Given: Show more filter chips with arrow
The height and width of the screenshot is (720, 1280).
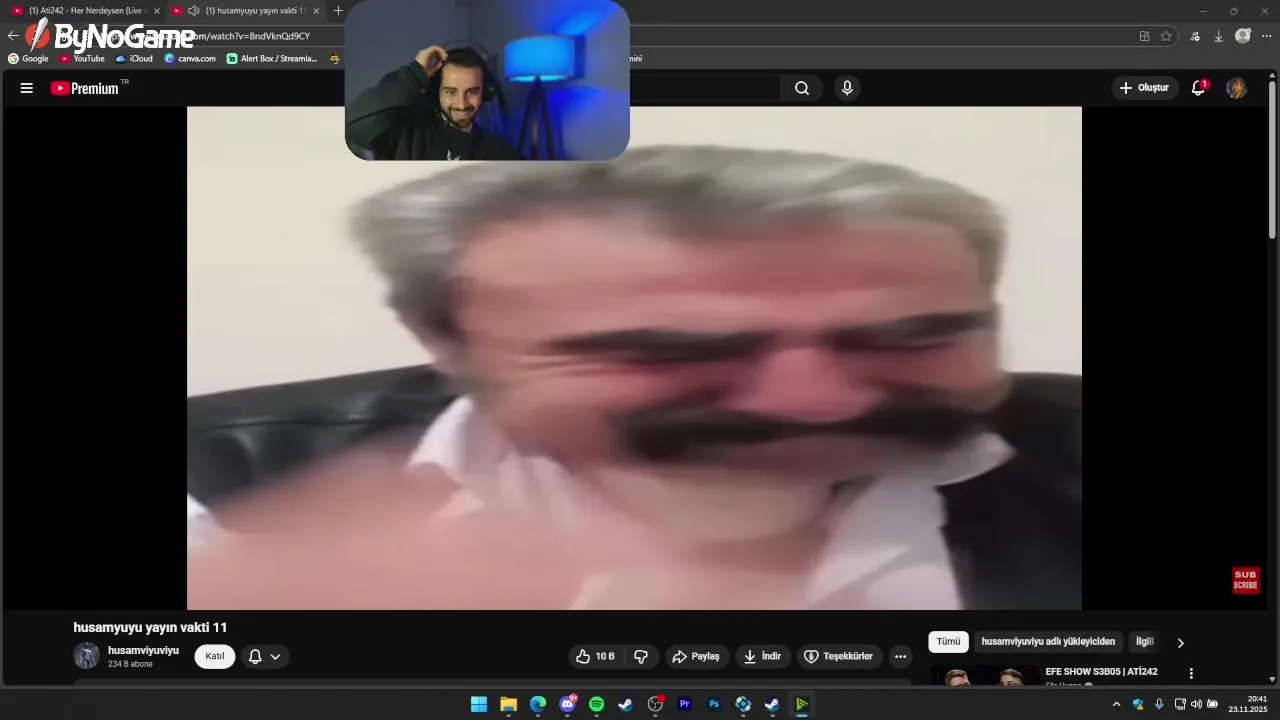Looking at the screenshot, I should point(1180,643).
